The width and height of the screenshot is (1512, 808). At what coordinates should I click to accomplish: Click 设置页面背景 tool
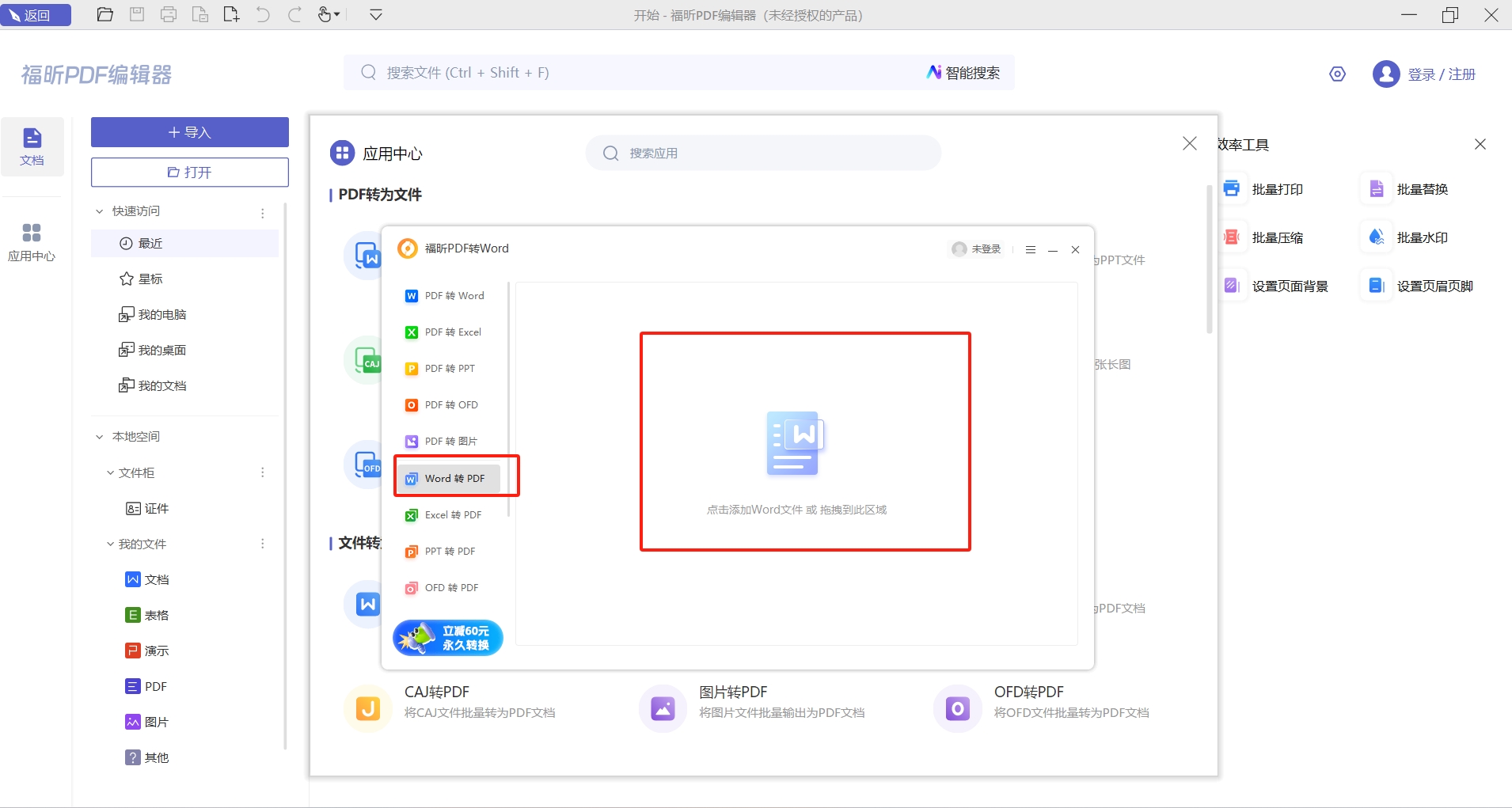click(1275, 286)
